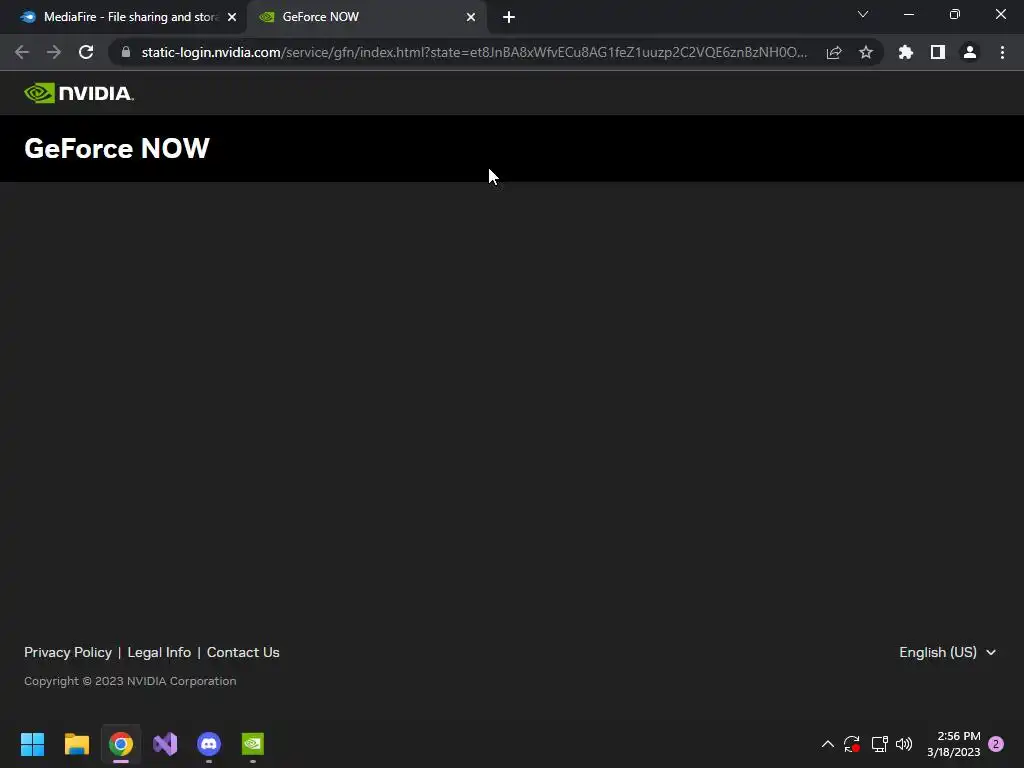Screen dimensions: 1024x768
Task: Open the Legal Info link
Action: coord(159,652)
